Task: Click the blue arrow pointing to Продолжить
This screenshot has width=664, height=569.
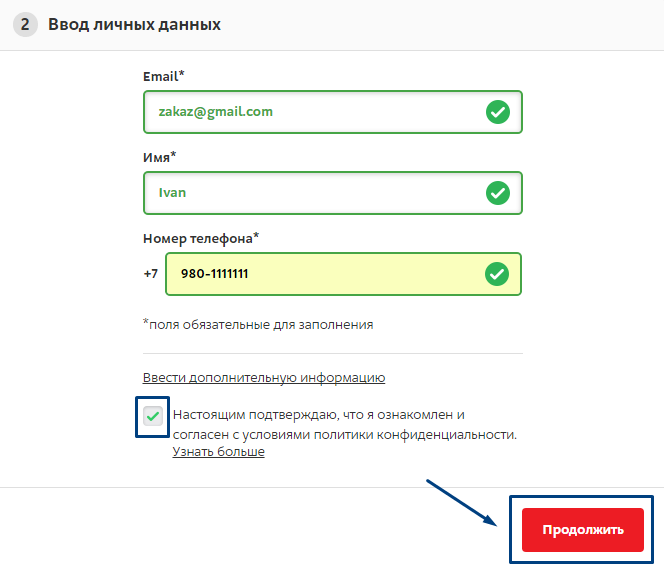Action: pos(462,503)
